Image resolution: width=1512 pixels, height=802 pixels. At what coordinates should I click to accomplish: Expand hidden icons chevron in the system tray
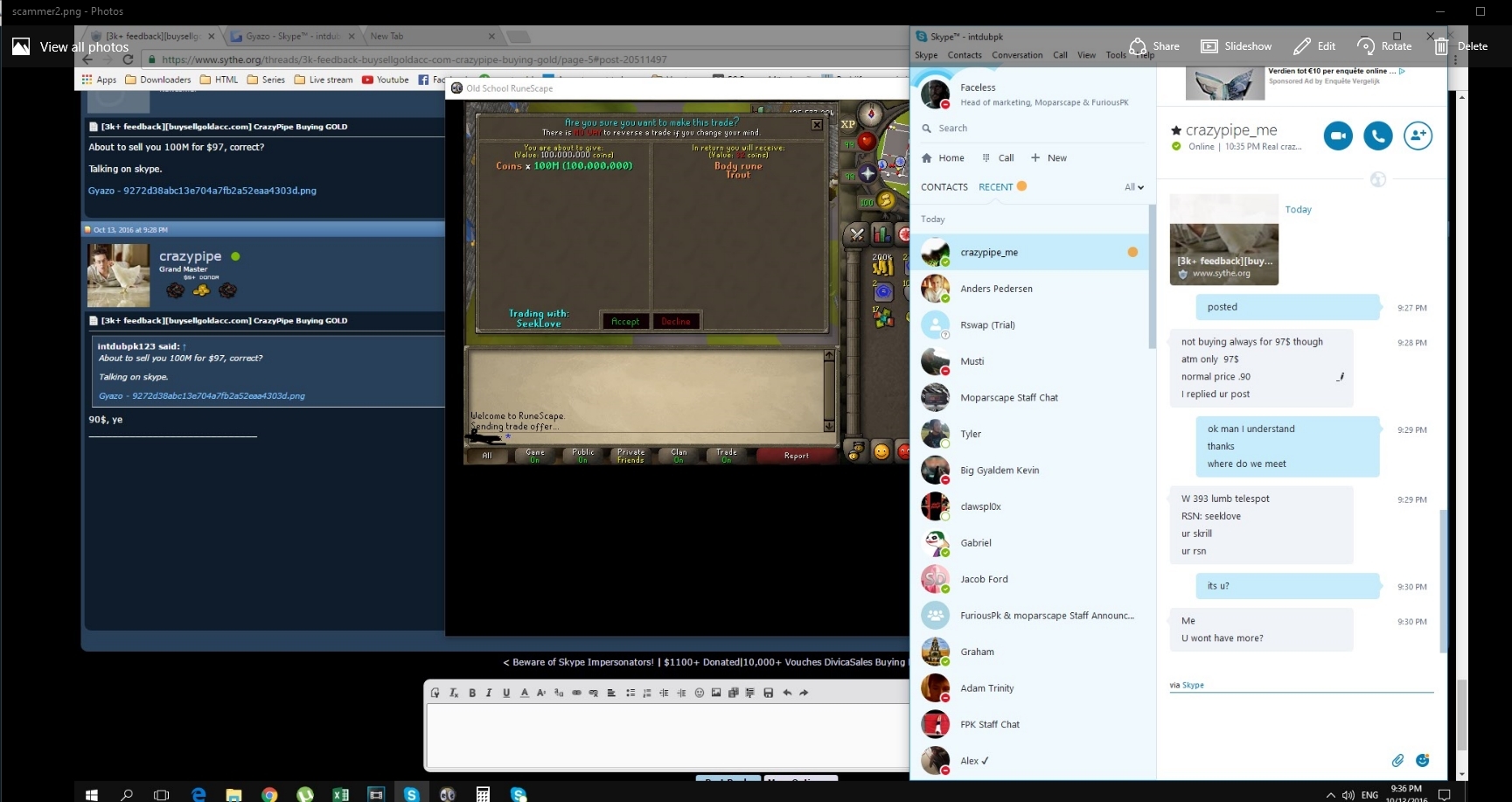pos(1330,795)
